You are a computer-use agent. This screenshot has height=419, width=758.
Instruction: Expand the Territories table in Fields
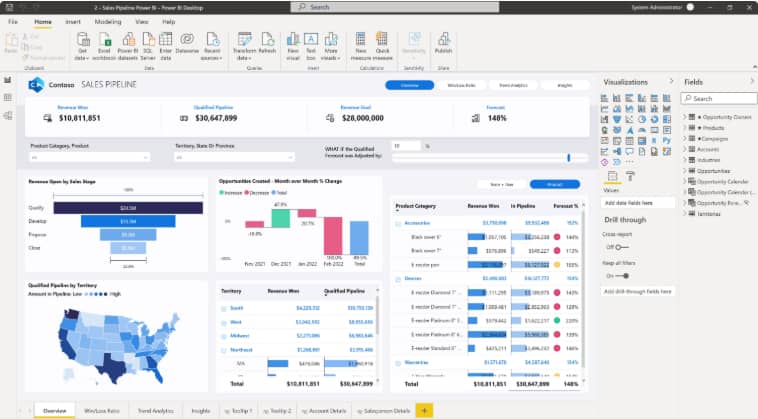point(685,214)
